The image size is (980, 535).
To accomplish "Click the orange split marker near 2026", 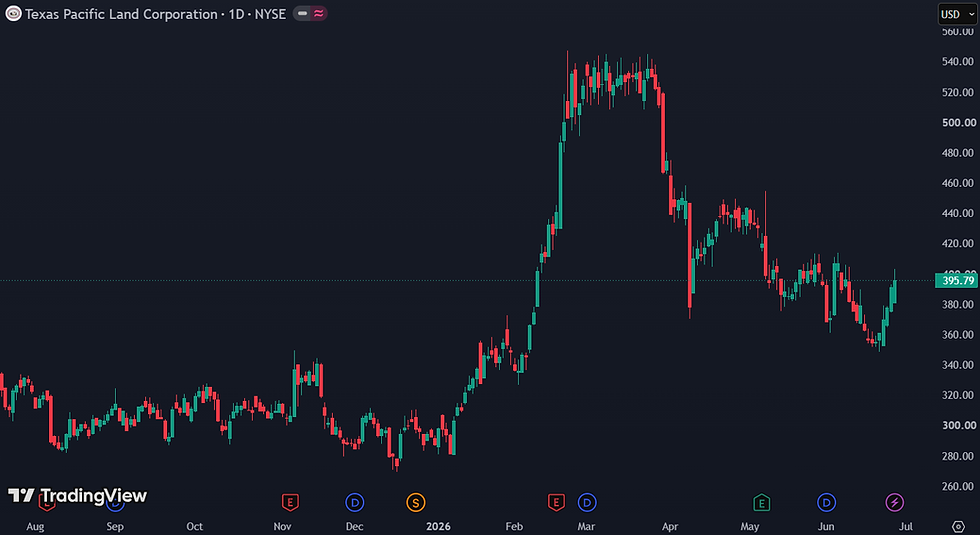I will pos(416,502).
